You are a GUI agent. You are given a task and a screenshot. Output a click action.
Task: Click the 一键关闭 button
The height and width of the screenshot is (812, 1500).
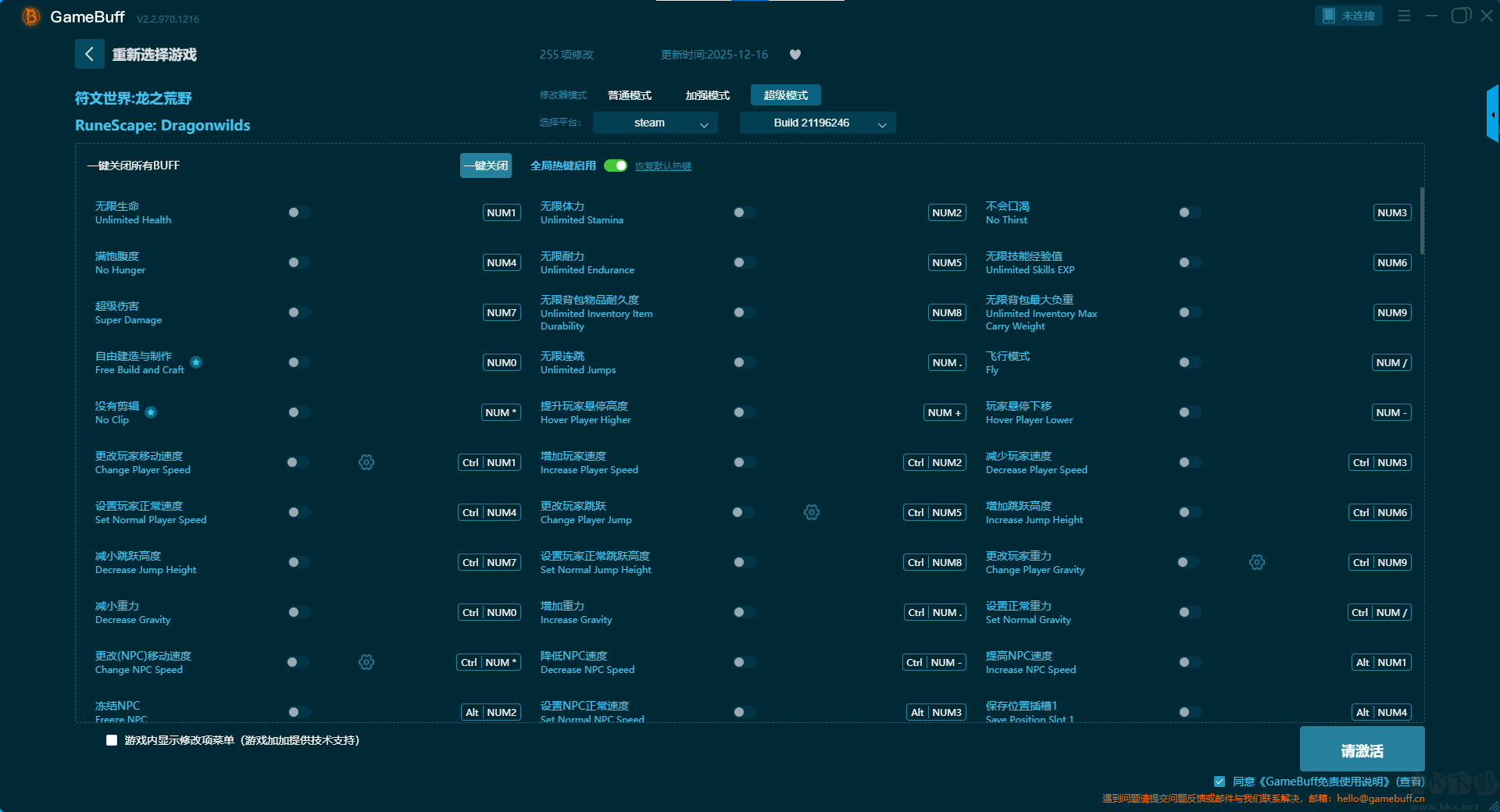tap(485, 166)
